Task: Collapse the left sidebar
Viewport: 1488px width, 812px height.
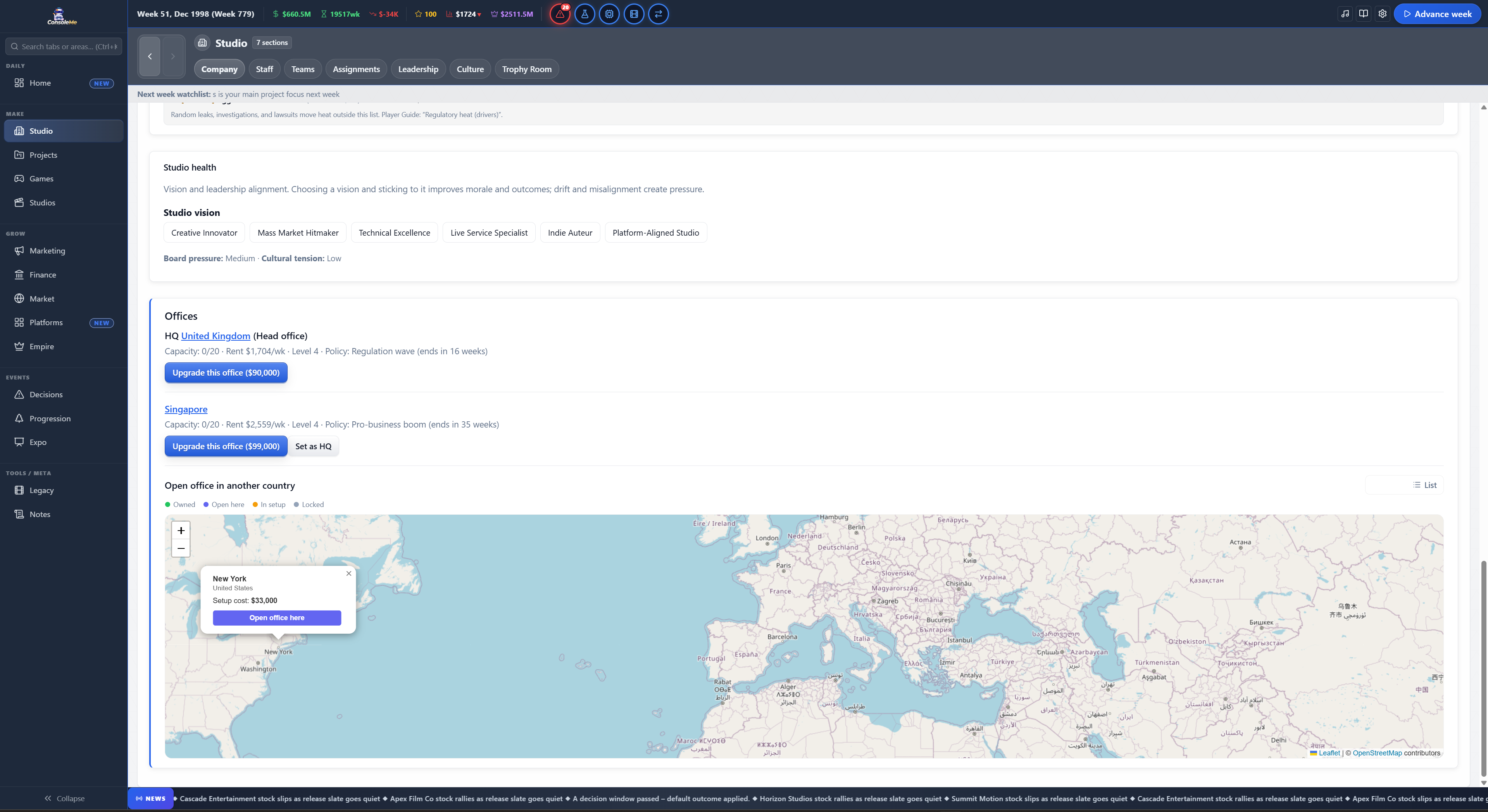Action: (x=64, y=798)
